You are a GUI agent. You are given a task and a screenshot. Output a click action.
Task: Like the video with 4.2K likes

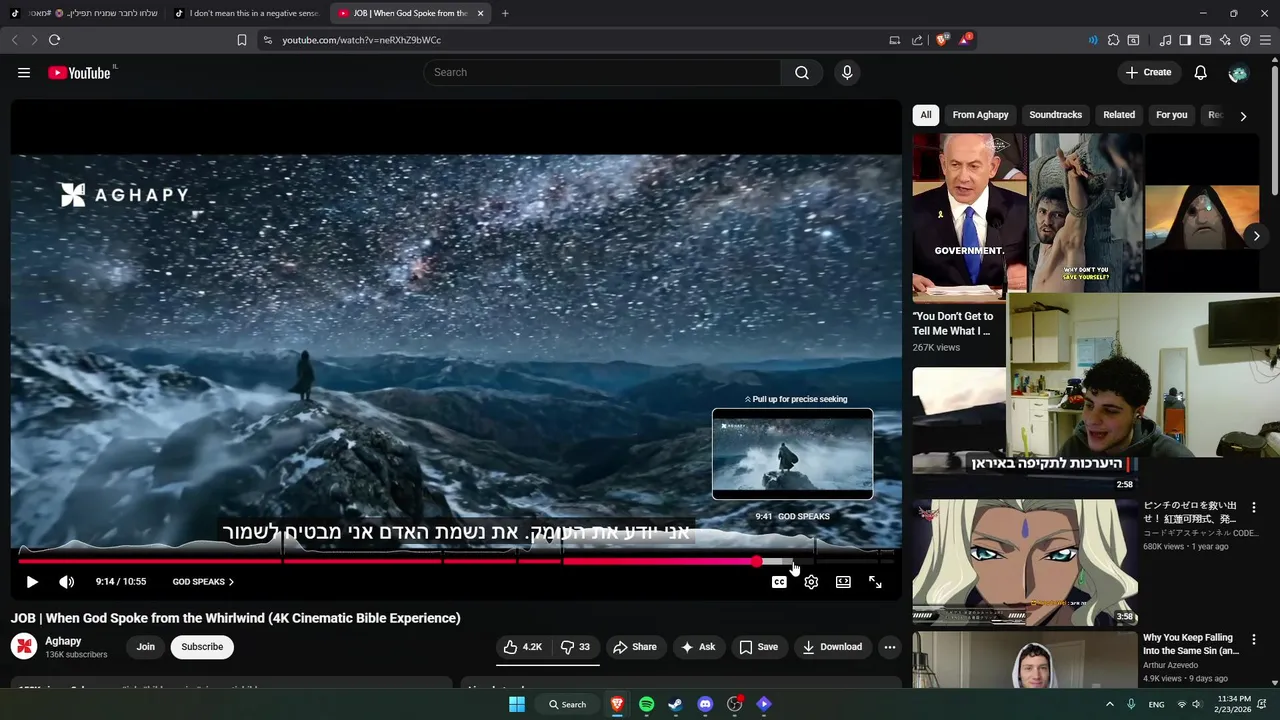[x=523, y=647]
